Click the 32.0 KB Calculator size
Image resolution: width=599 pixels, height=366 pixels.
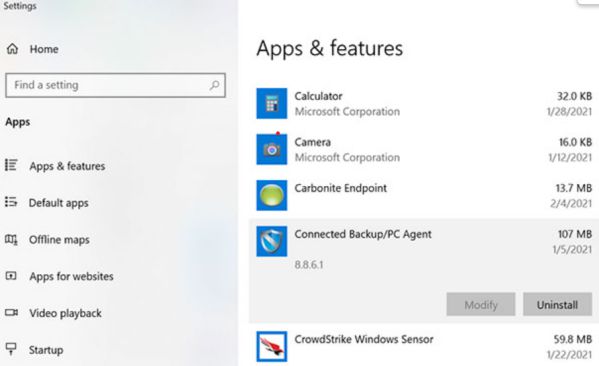coord(574,96)
